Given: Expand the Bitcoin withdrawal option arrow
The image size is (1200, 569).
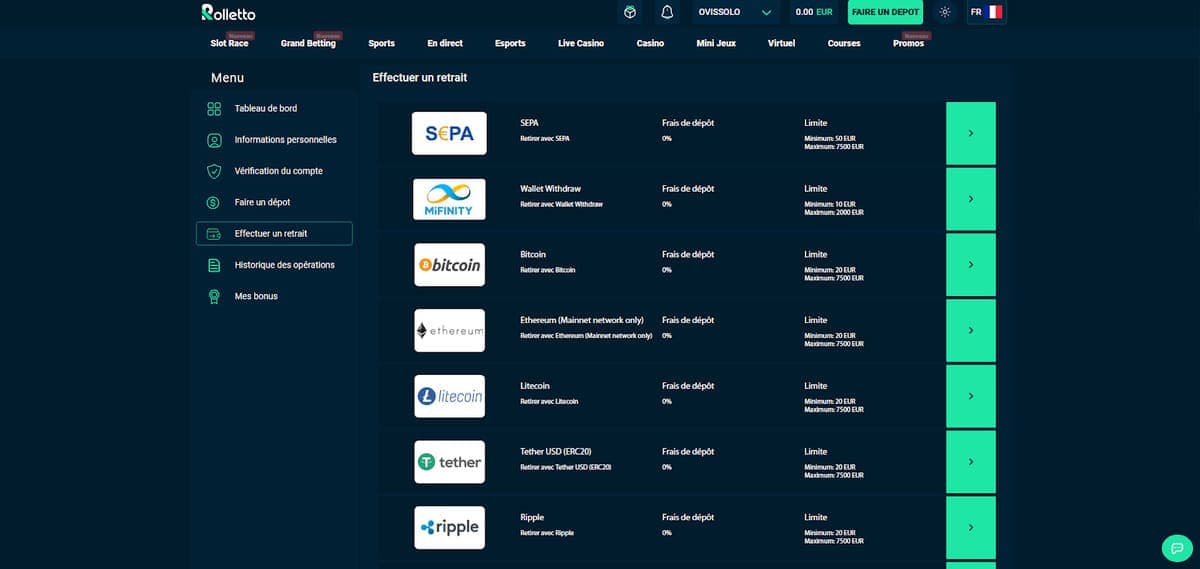Looking at the screenshot, I should pyautogui.click(x=970, y=265).
